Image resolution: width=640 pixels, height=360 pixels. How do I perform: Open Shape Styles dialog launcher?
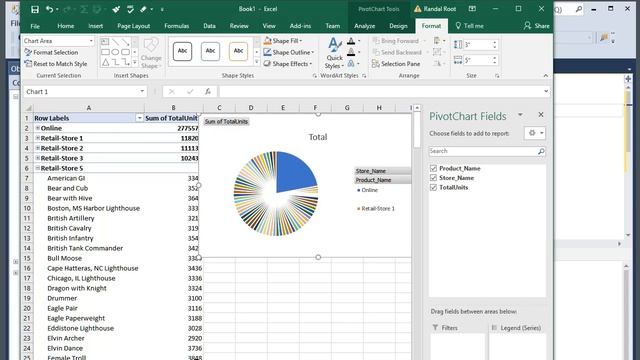314,76
